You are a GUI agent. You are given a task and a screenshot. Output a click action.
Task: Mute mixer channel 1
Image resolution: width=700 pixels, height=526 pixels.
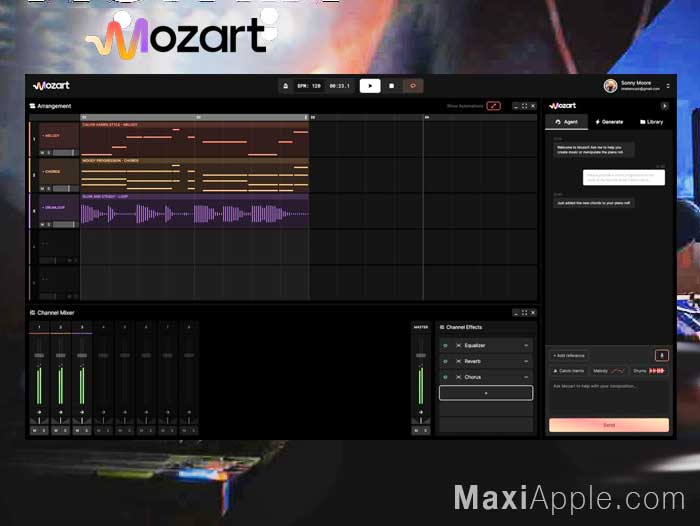click(x=34, y=430)
